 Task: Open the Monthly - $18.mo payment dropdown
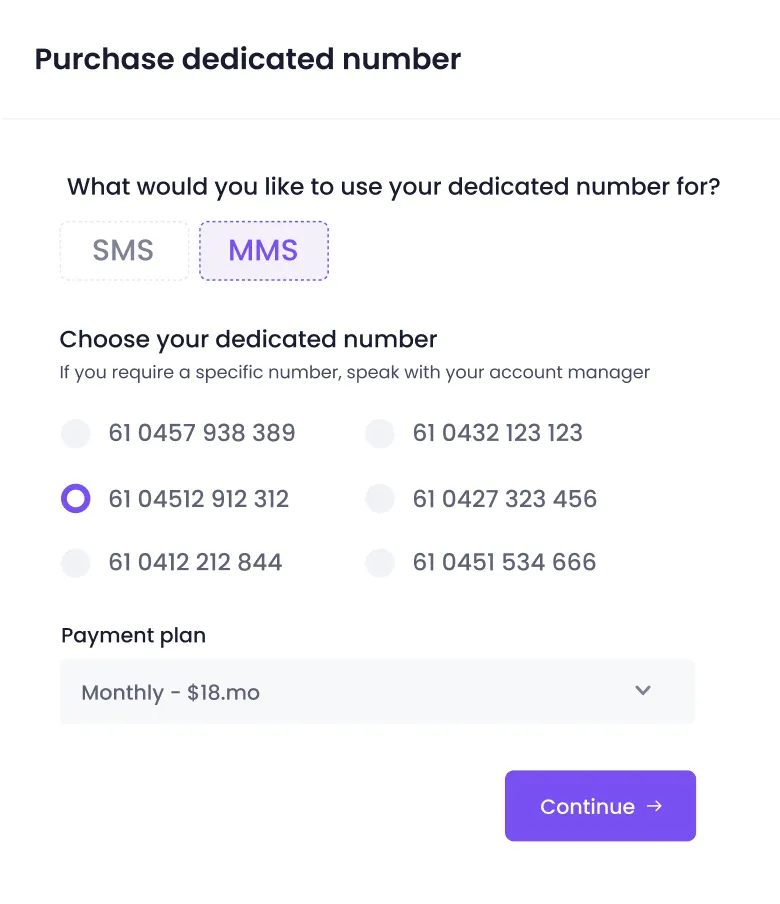click(377, 690)
